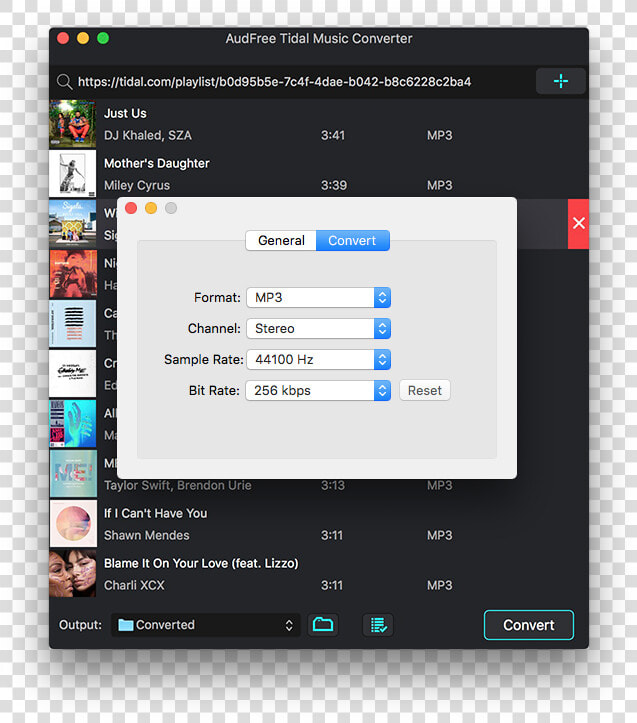Image resolution: width=637 pixels, height=723 pixels.
Task: Click 'Blame It On Your Love (feat. Lizzo)'
Action: [201, 563]
